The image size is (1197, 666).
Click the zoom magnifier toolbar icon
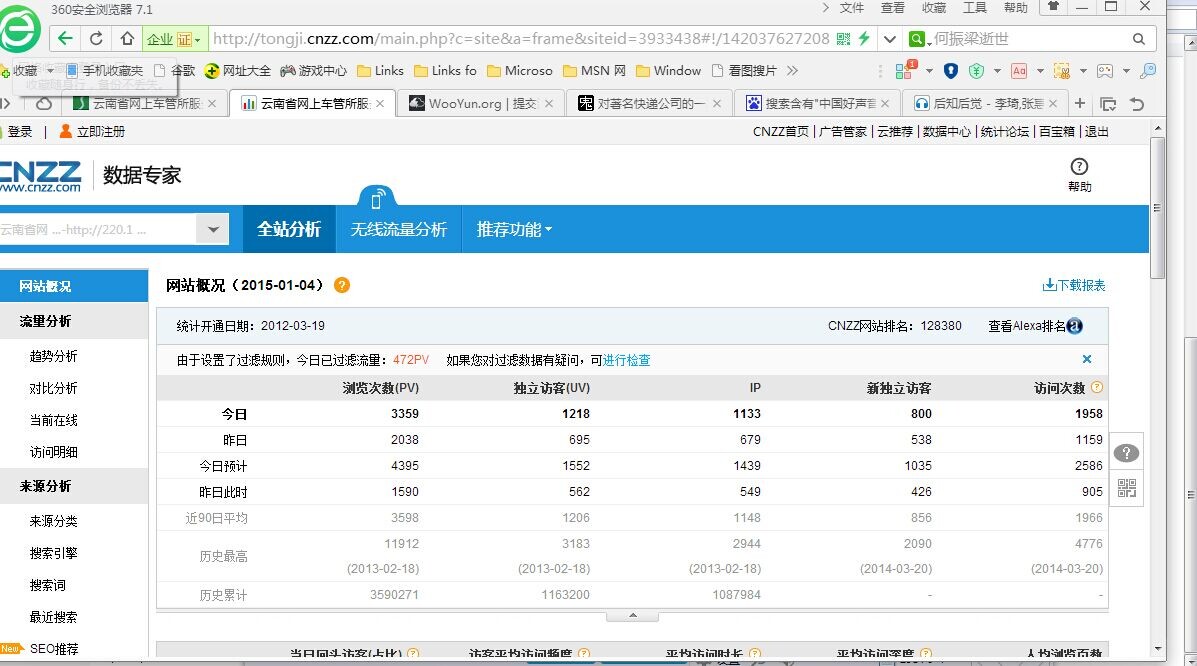pyautogui.click(x=1147, y=71)
